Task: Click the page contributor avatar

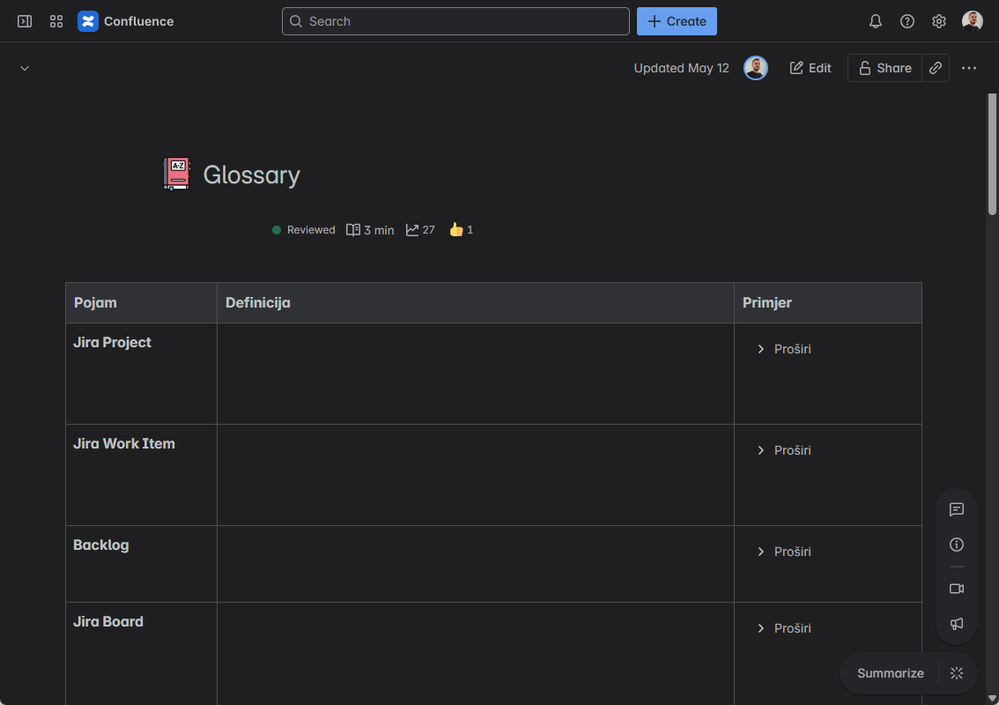Action: (x=756, y=68)
